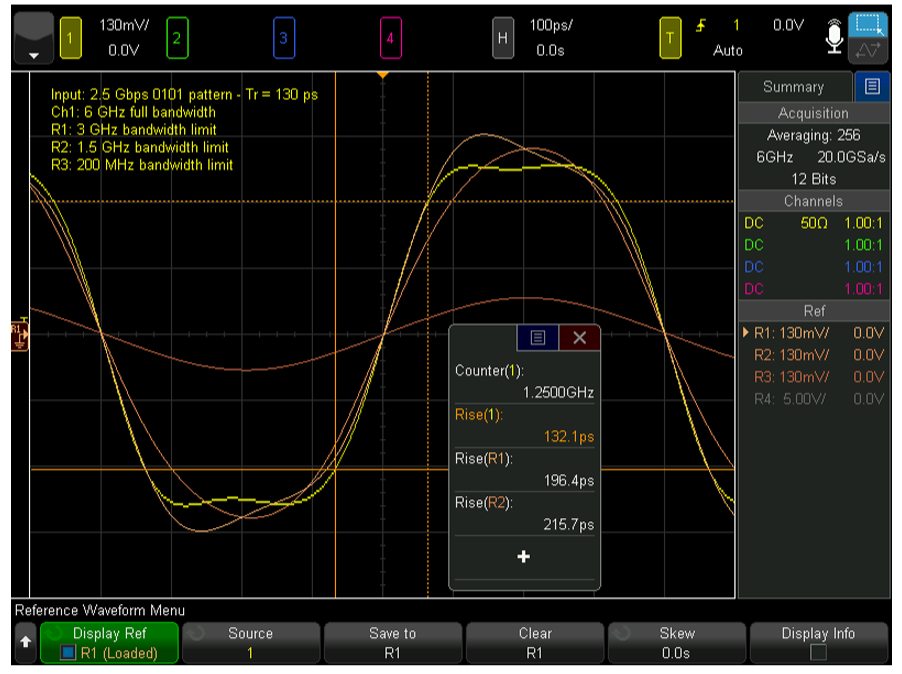
Task: Select the Rise(R1) measurement entry
Action: click(524, 469)
